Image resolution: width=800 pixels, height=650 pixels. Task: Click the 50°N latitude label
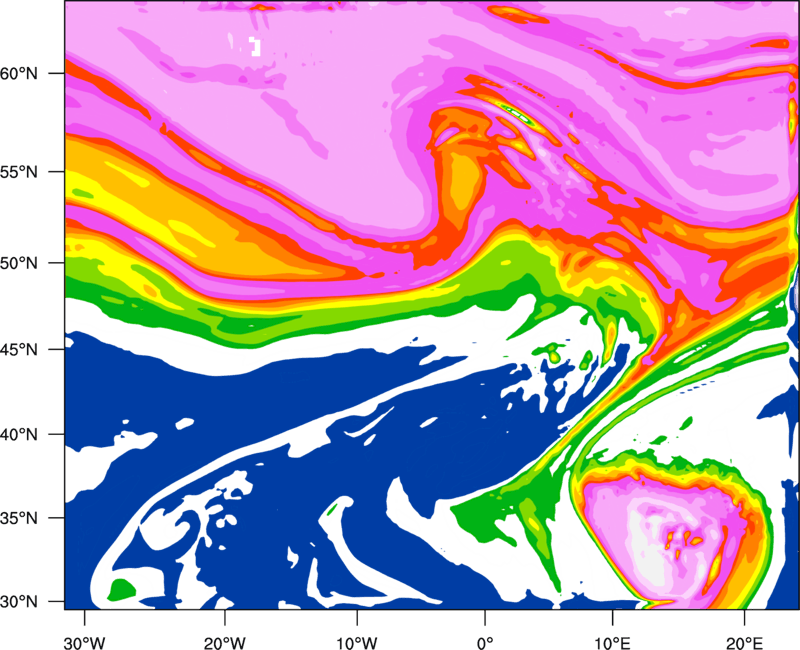coord(19,263)
